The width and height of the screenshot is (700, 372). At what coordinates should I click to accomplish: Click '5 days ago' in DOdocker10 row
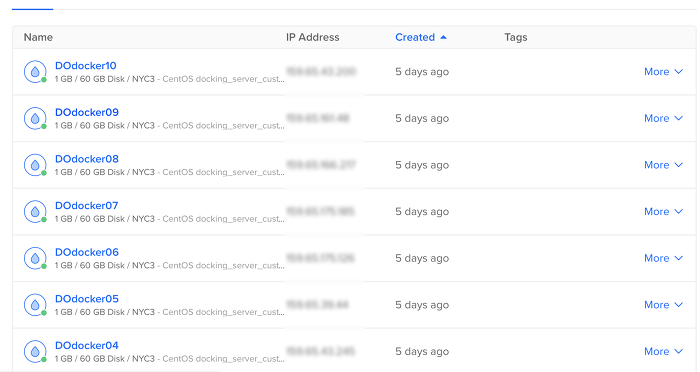tap(422, 72)
